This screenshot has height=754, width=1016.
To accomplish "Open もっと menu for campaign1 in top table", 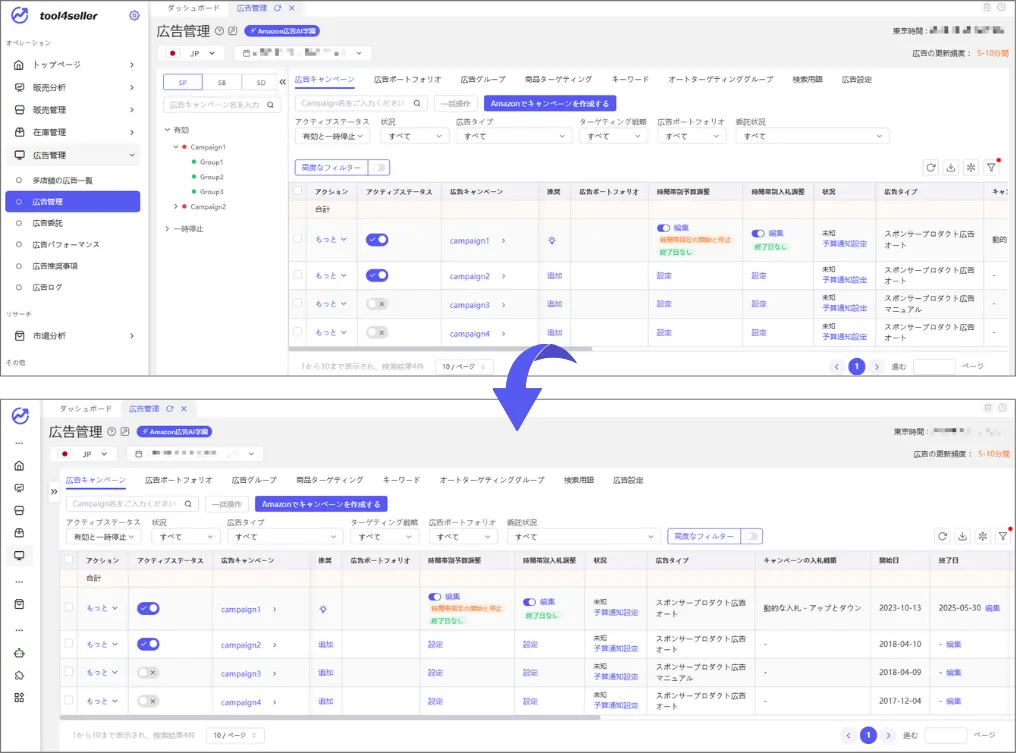I will click(331, 240).
